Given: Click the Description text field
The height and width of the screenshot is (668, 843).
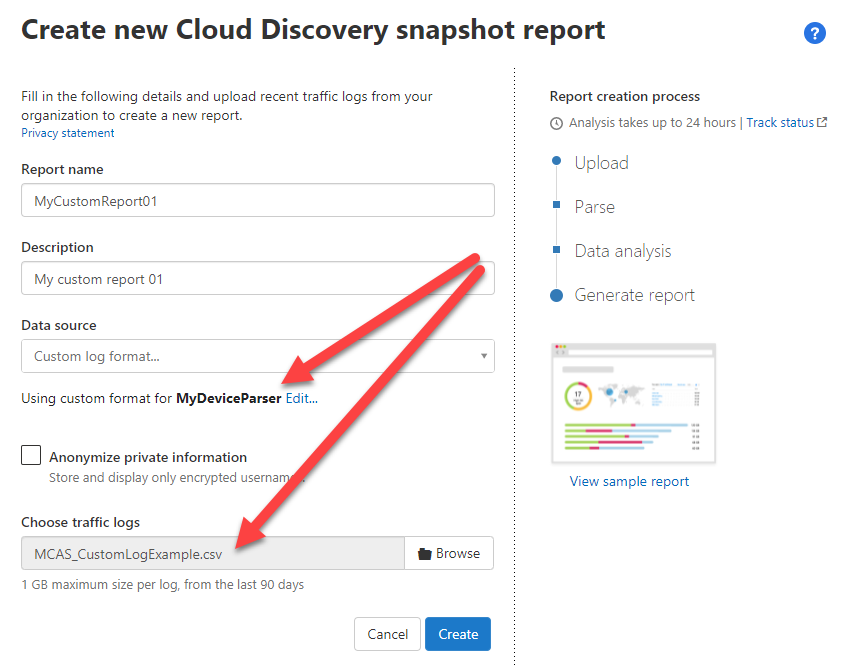Looking at the screenshot, I should tap(257, 278).
